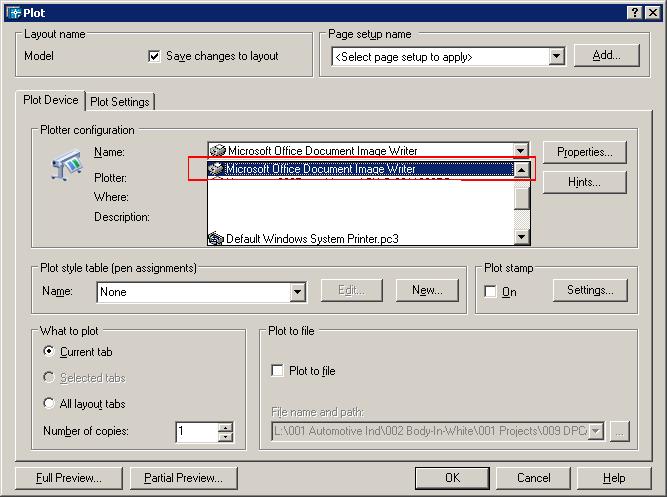This screenshot has width=667, height=497.
Task: Click New... plot style table button
Action: pyautogui.click(x=427, y=290)
